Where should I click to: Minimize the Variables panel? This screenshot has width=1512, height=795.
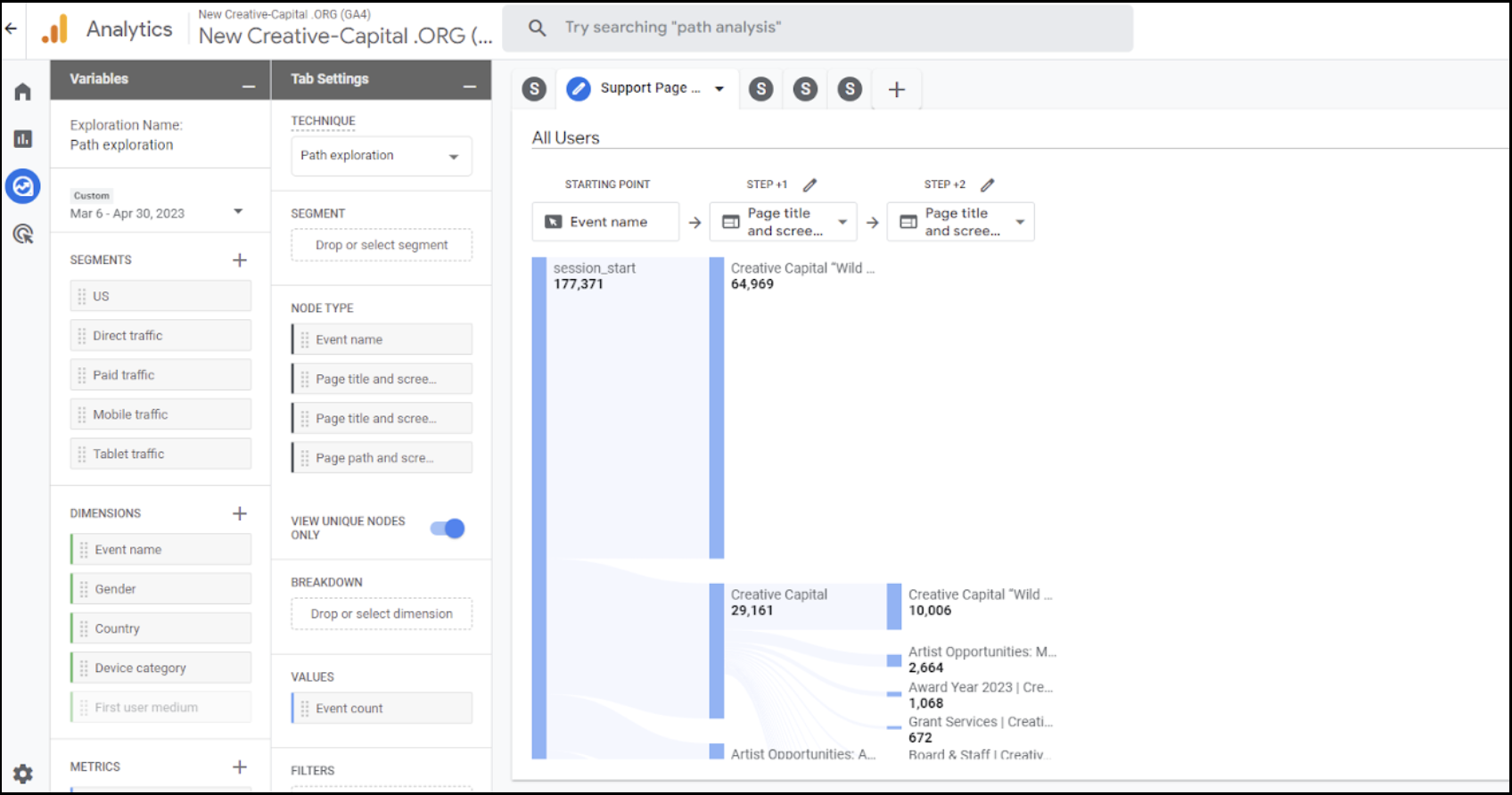(x=249, y=86)
